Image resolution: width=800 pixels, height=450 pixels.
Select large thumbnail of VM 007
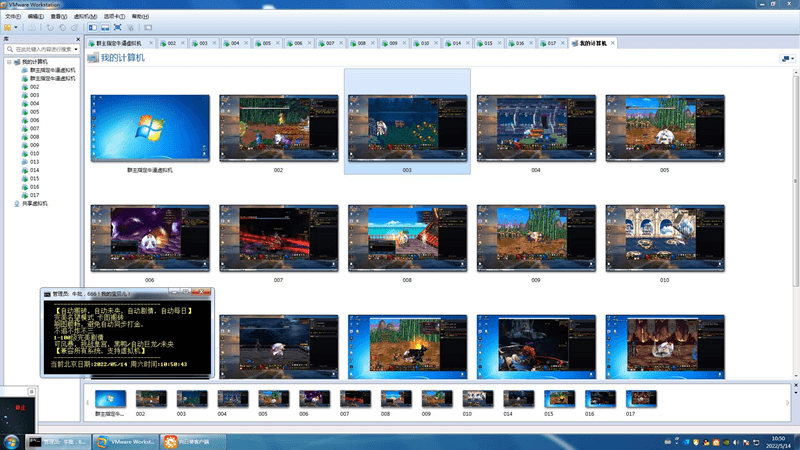click(x=279, y=238)
